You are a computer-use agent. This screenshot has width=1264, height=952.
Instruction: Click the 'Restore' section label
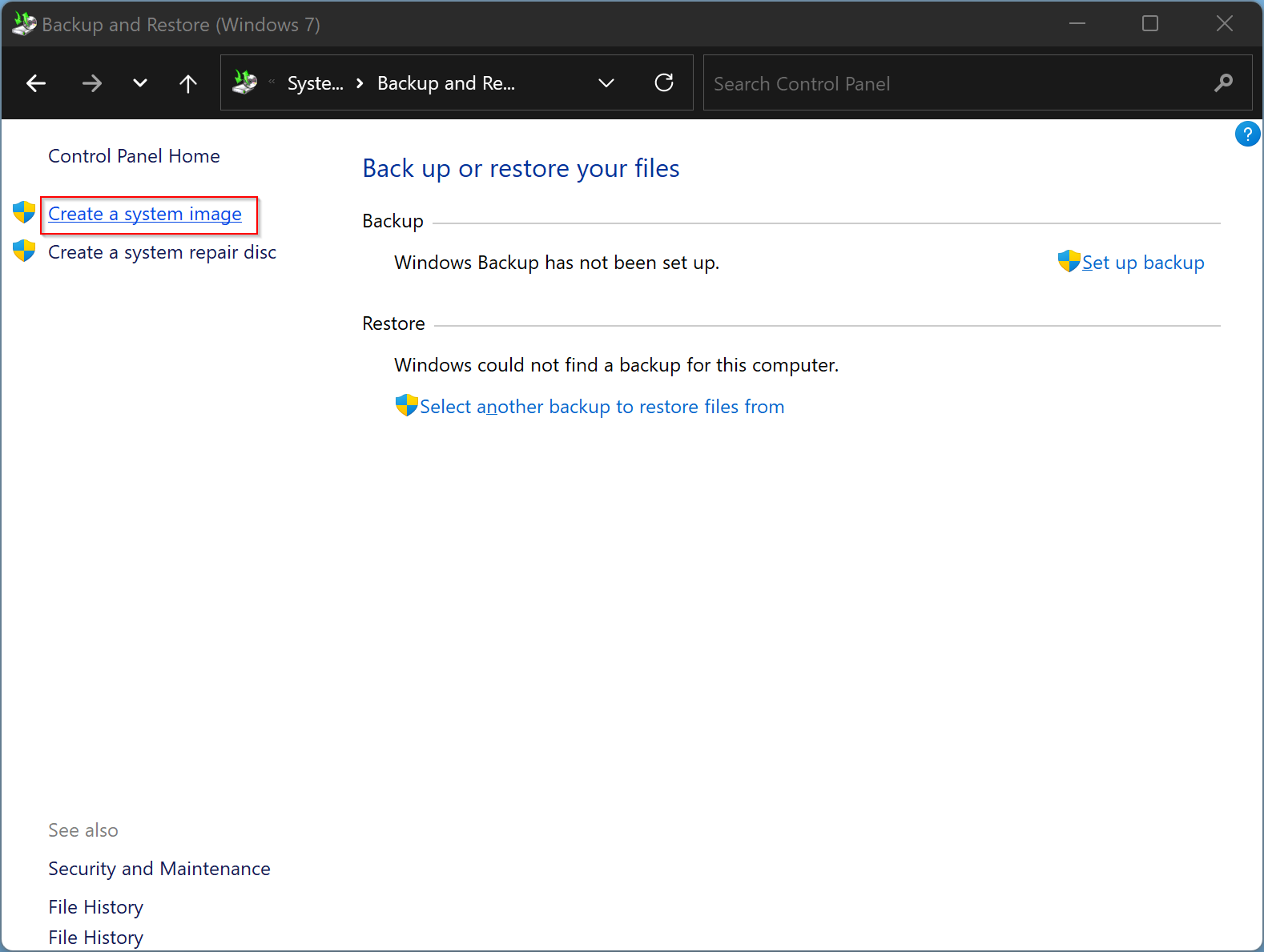[393, 323]
